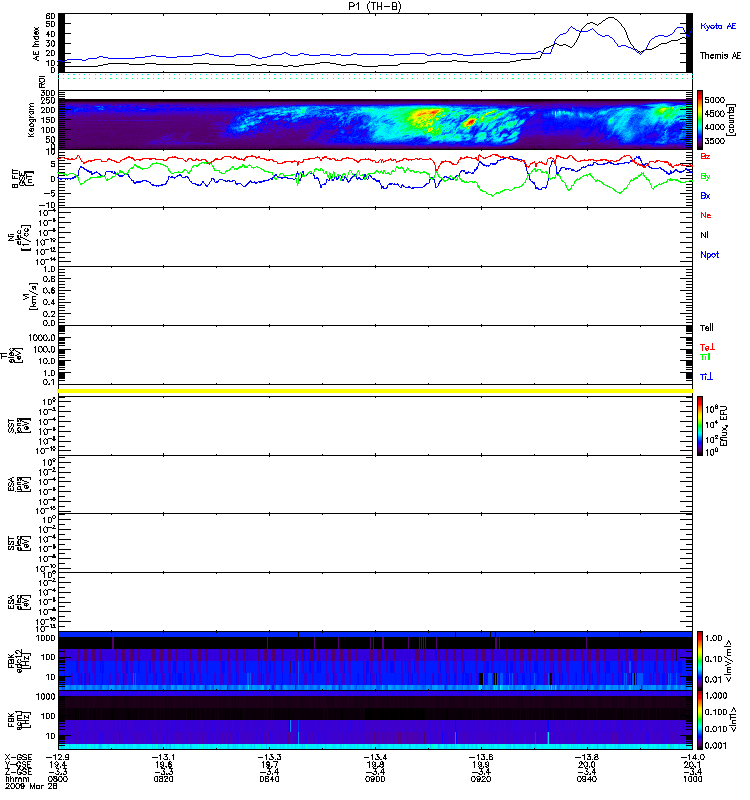Click the 0800 time tick label
750x800 pixels.
pos(58,779)
